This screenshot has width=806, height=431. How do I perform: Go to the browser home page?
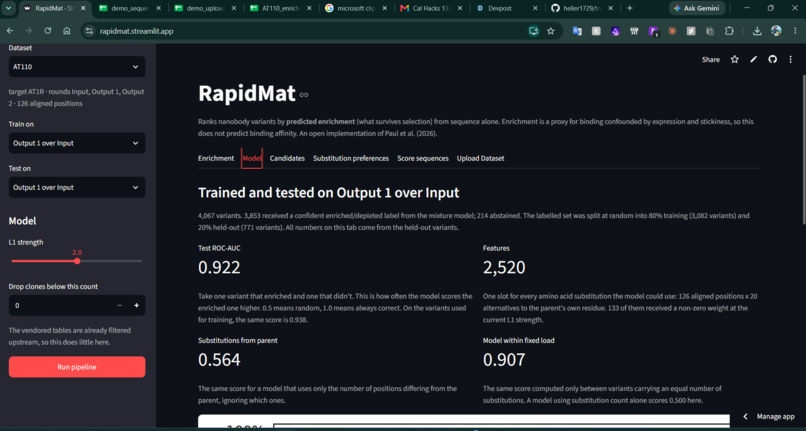pos(67,31)
